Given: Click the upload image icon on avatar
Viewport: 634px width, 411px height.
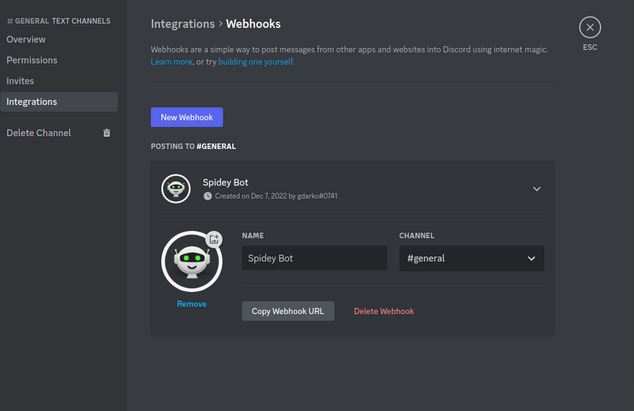Looking at the screenshot, I should click(x=214, y=239).
